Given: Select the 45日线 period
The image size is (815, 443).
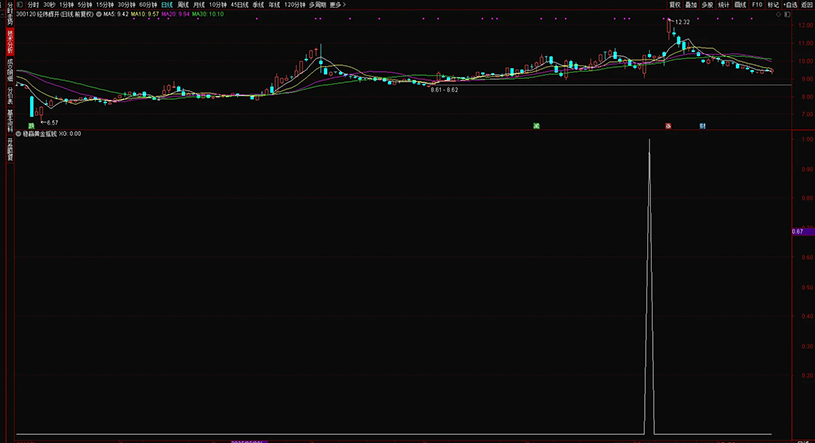Looking at the screenshot, I should [240, 5].
